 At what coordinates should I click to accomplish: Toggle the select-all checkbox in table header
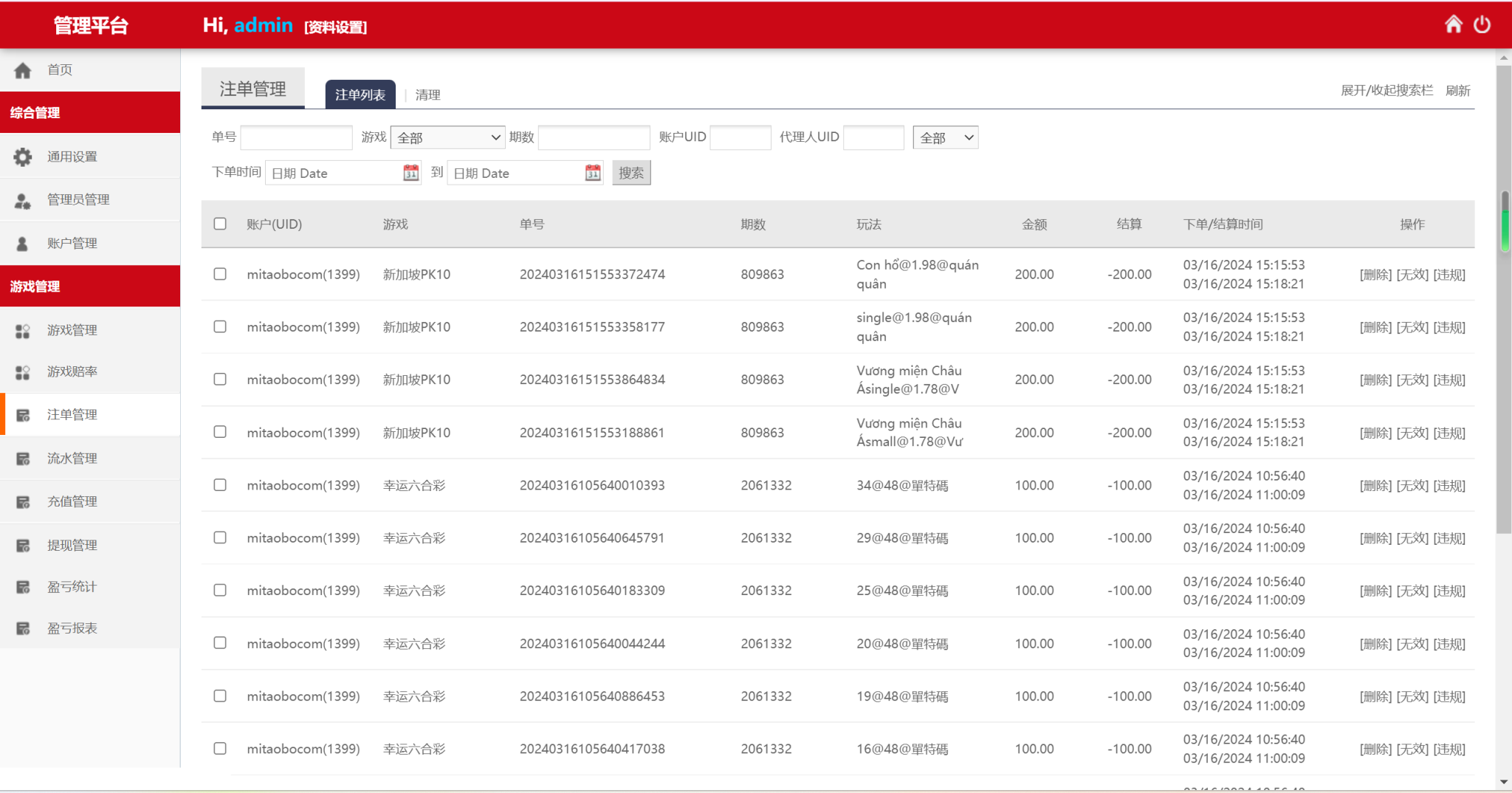click(x=220, y=224)
